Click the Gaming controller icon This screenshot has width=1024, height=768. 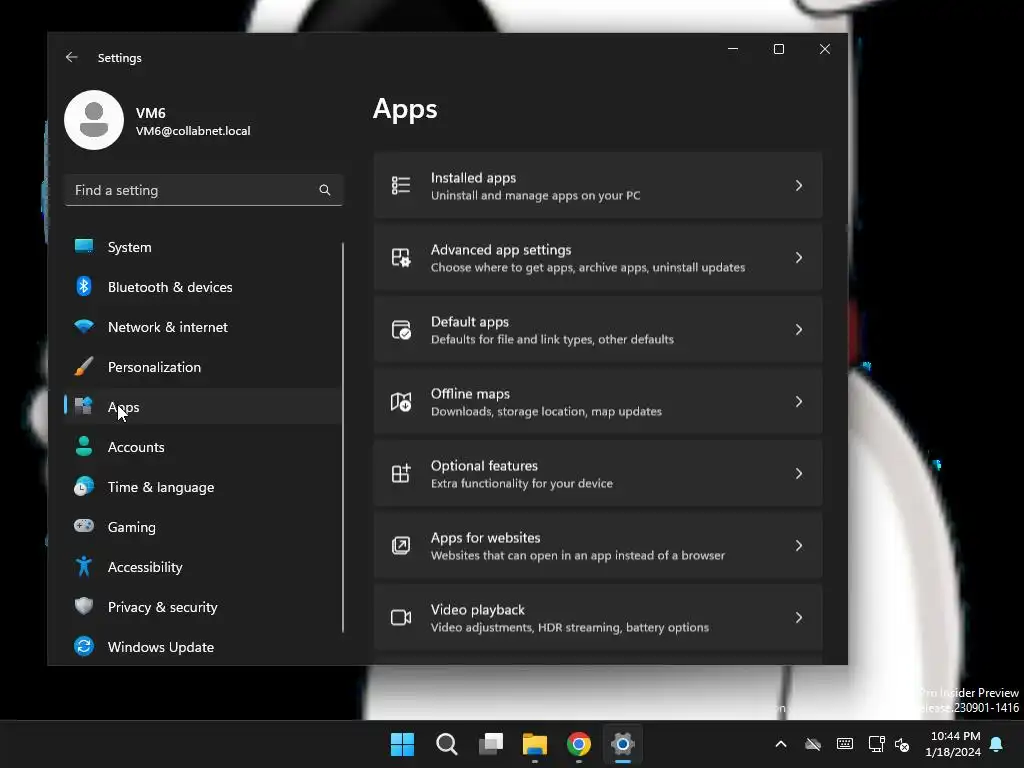84,526
